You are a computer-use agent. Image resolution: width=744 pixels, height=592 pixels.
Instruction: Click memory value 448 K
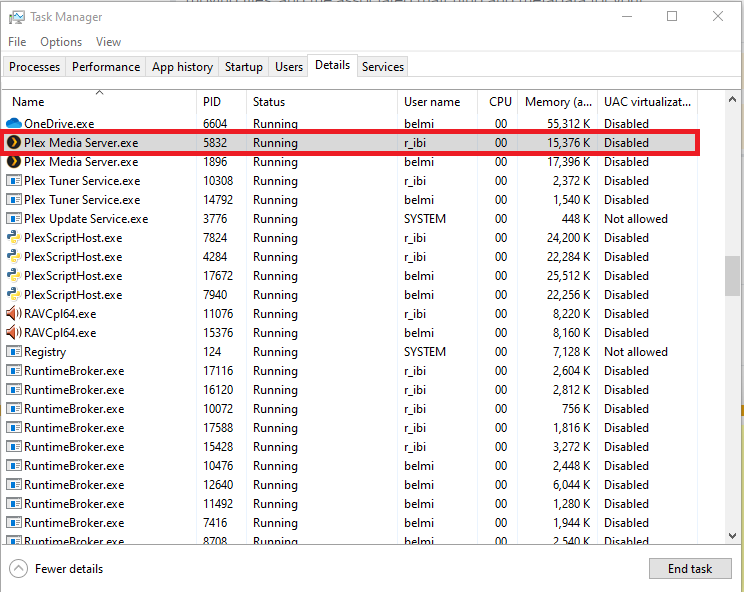[576, 219]
